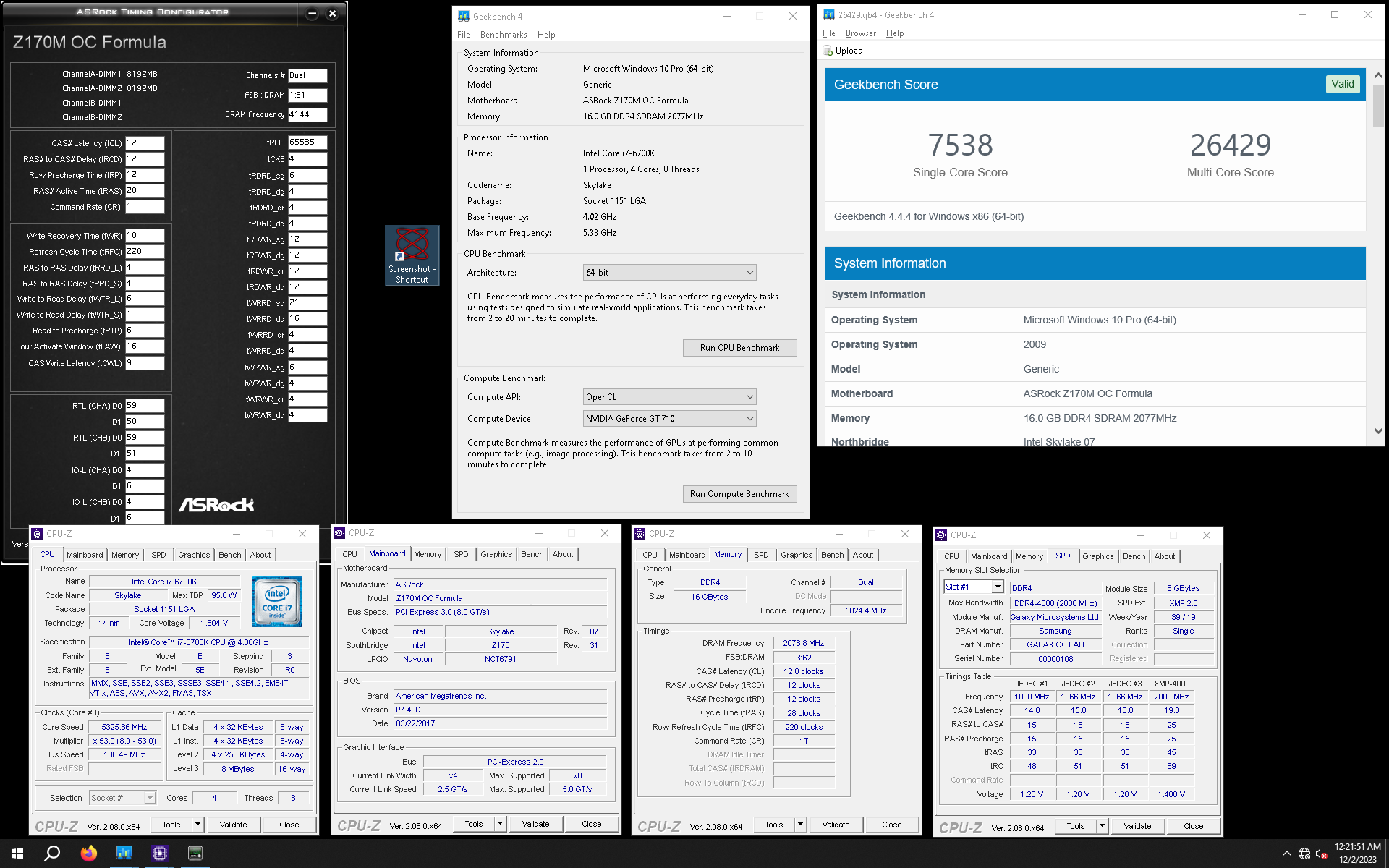Minimize the ASRock Timing Configurator window

click(312, 13)
